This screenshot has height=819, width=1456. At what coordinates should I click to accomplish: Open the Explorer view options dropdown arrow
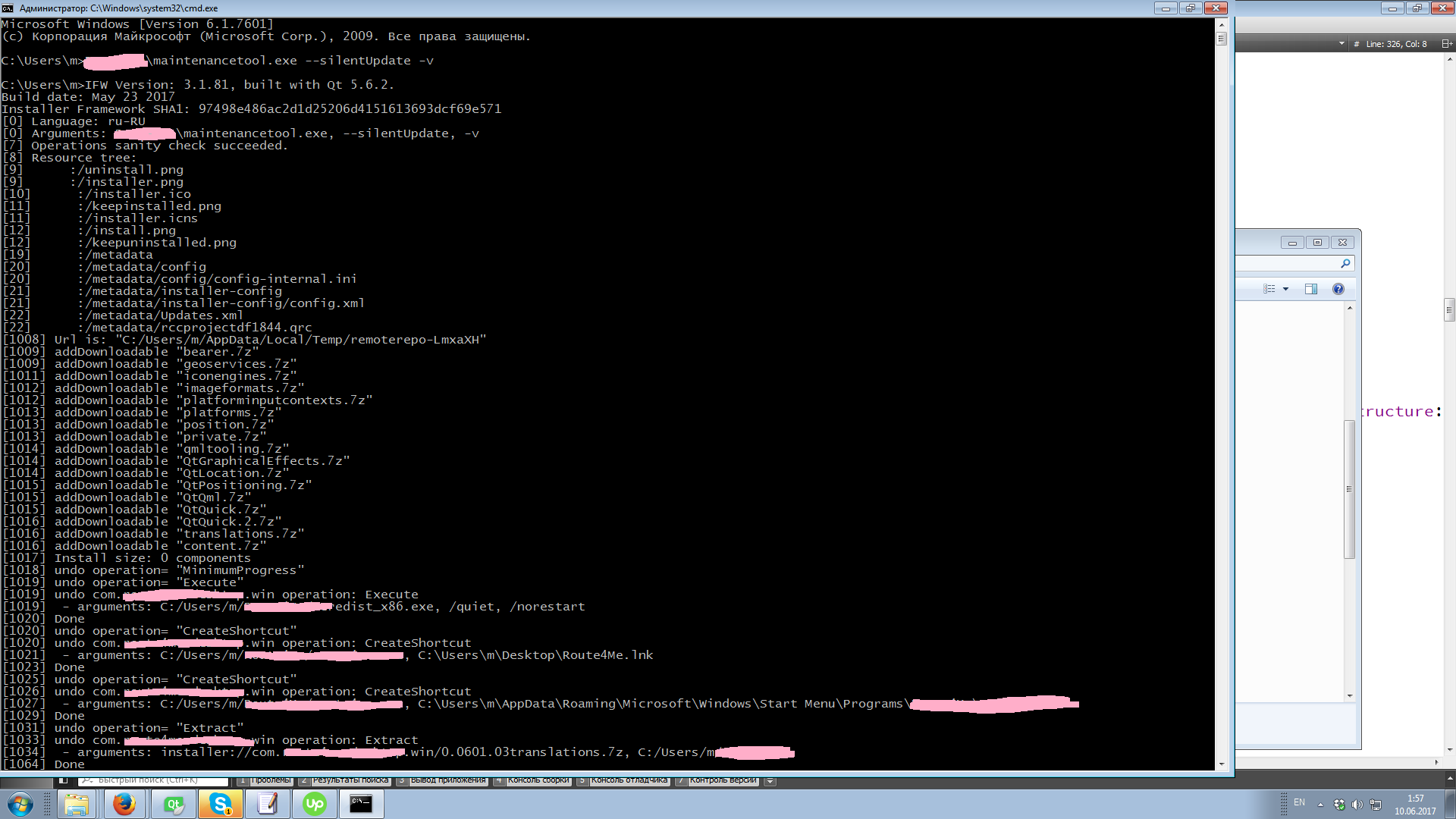pos(1285,289)
